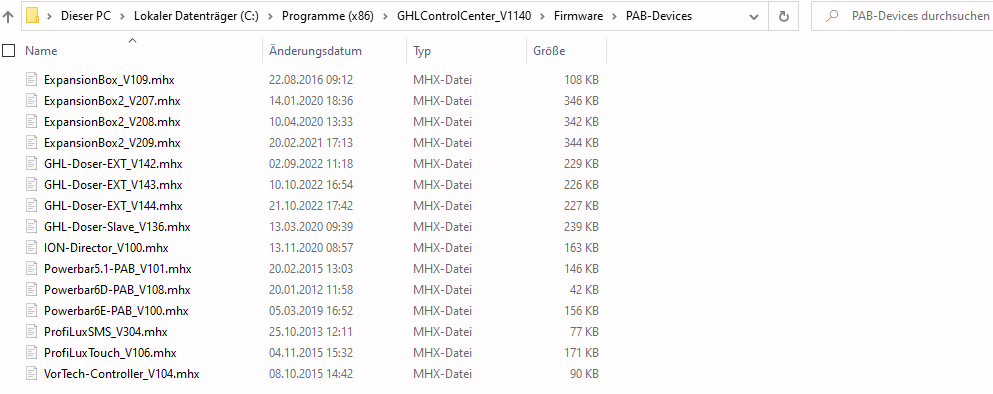Select file icon of ProfiLuxSMS_V304.mhx
This screenshot has width=993, height=394.
[32, 331]
